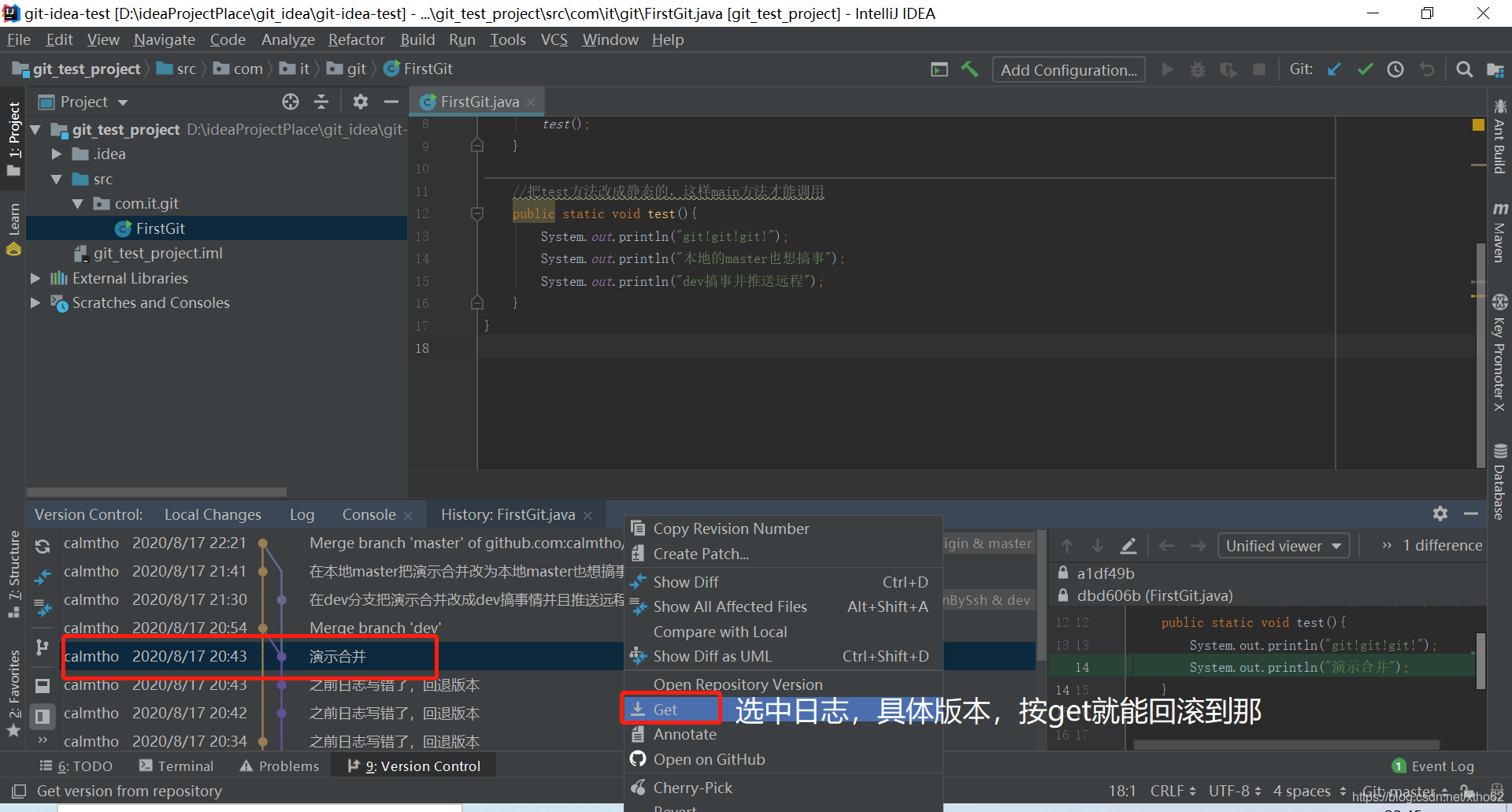
Task: Collapse the src folder node
Action: pyautogui.click(x=56, y=180)
